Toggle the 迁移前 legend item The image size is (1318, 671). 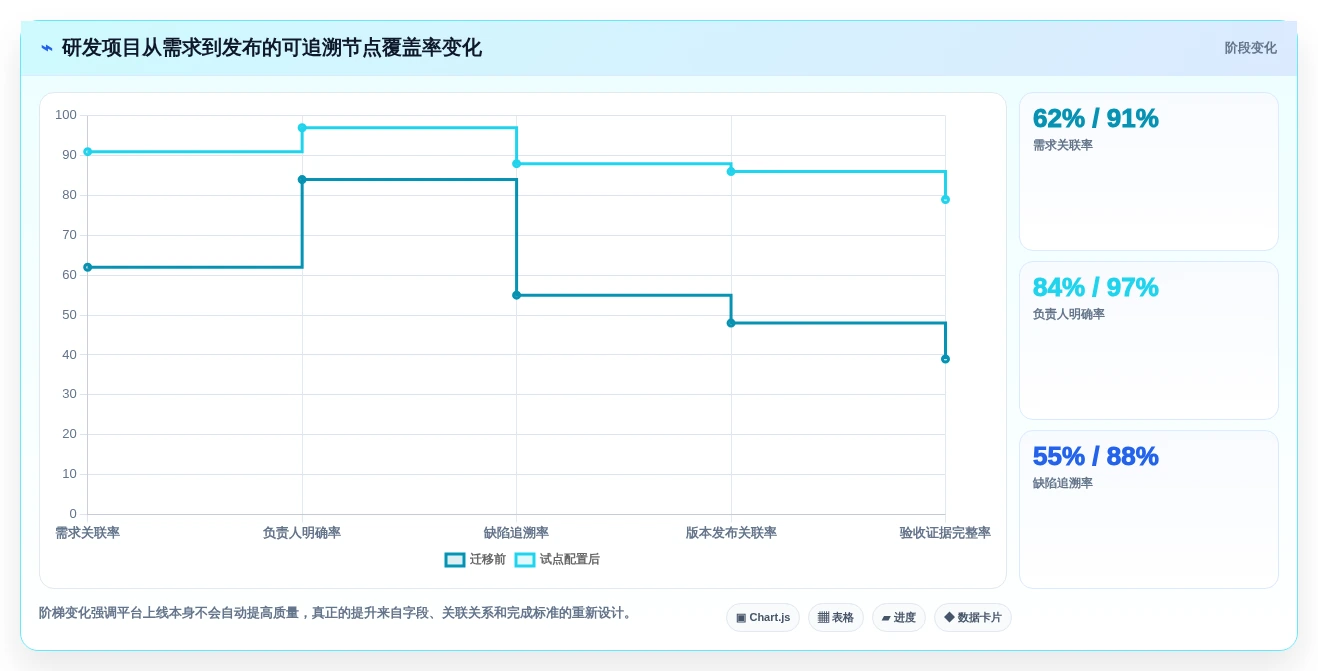pyautogui.click(x=475, y=560)
